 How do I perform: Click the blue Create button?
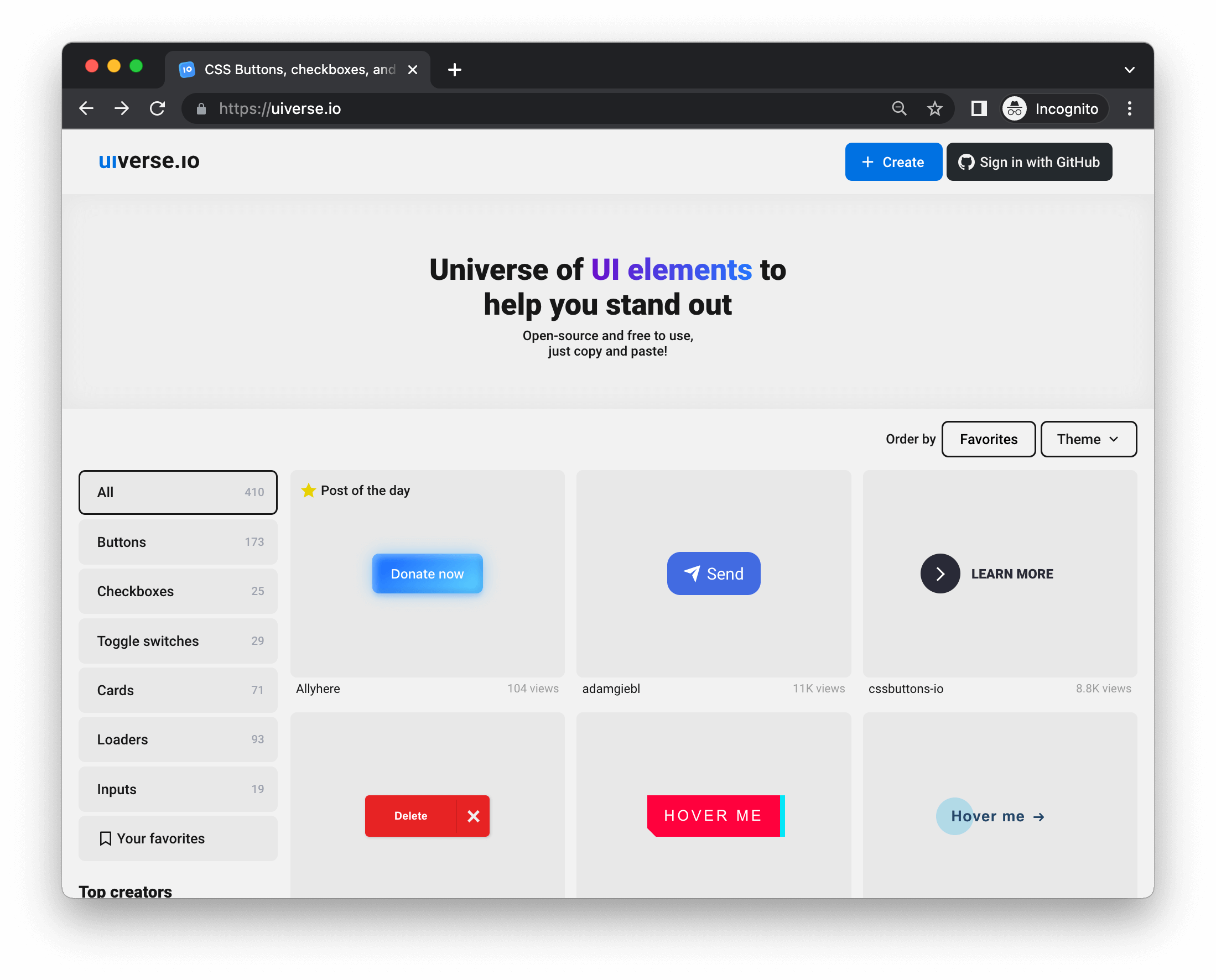(893, 162)
